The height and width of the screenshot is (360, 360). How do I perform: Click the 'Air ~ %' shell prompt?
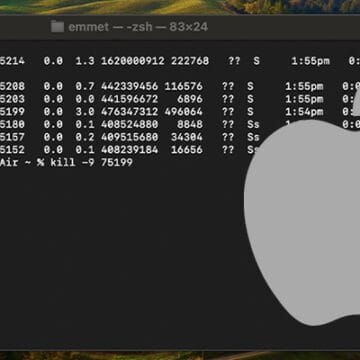[x=22, y=162]
